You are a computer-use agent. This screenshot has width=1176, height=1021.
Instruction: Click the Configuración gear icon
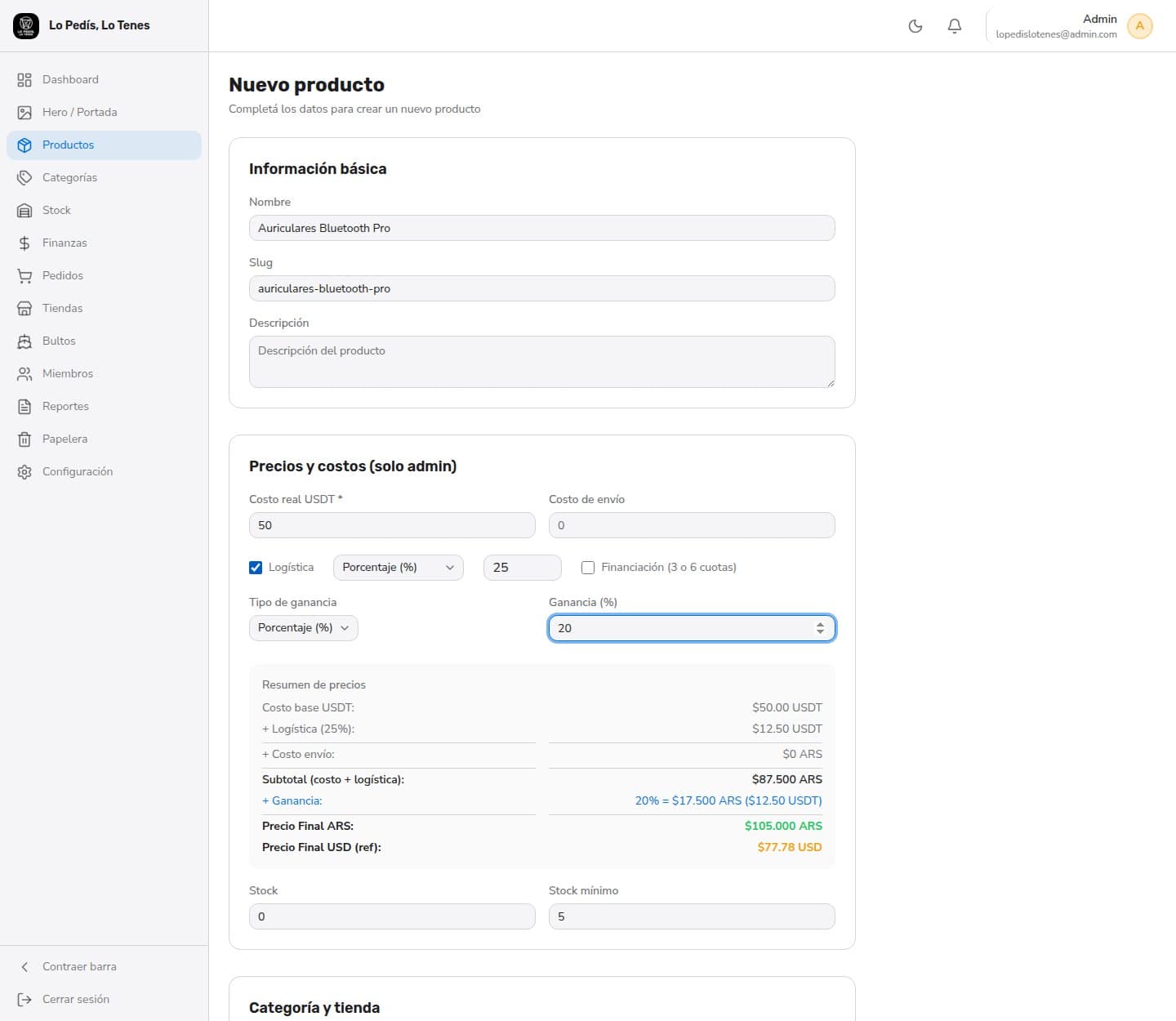point(24,472)
